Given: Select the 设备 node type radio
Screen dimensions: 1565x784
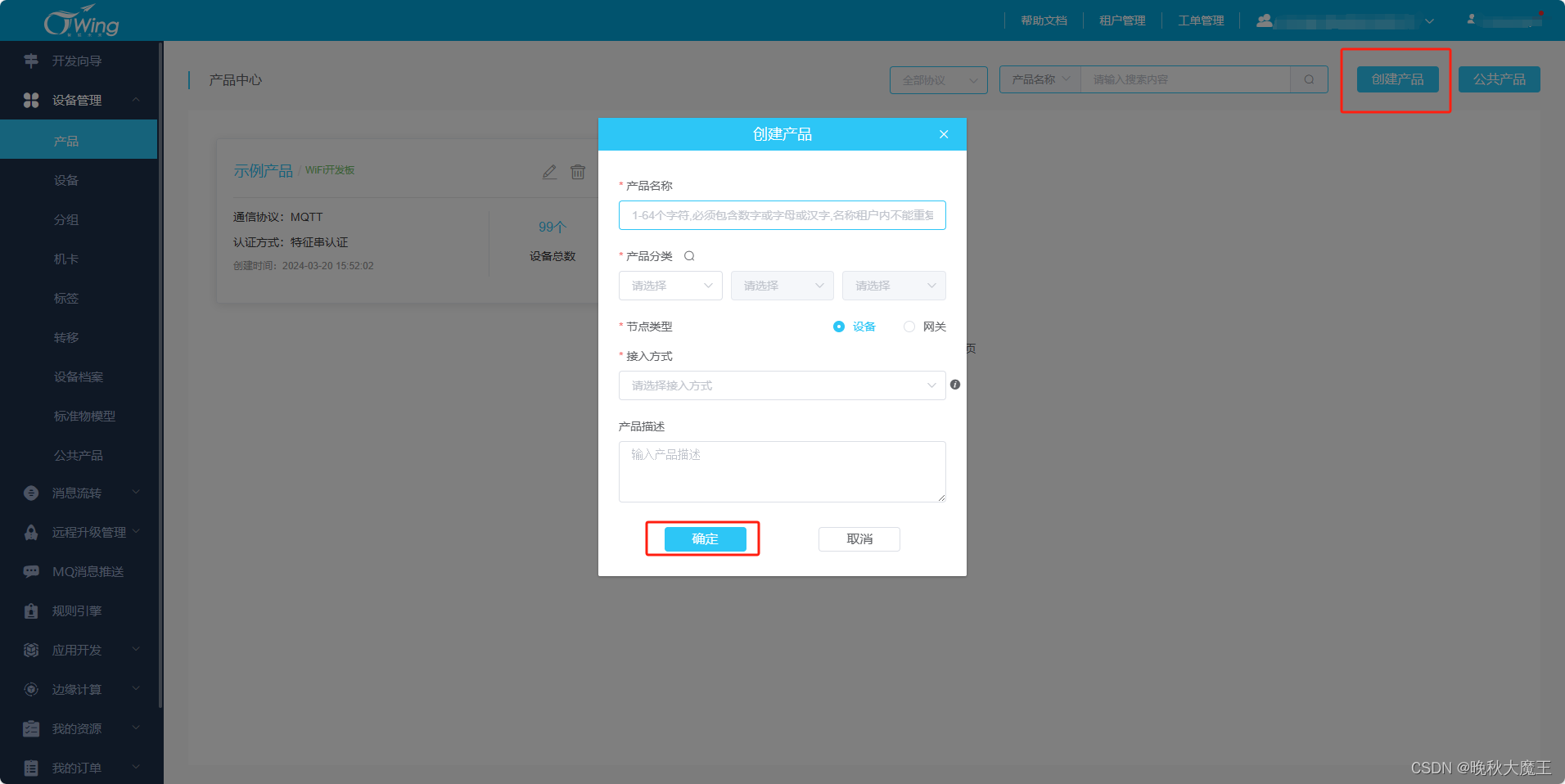Looking at the screenshot, I should pyautogui.click(x=839, y=327).
